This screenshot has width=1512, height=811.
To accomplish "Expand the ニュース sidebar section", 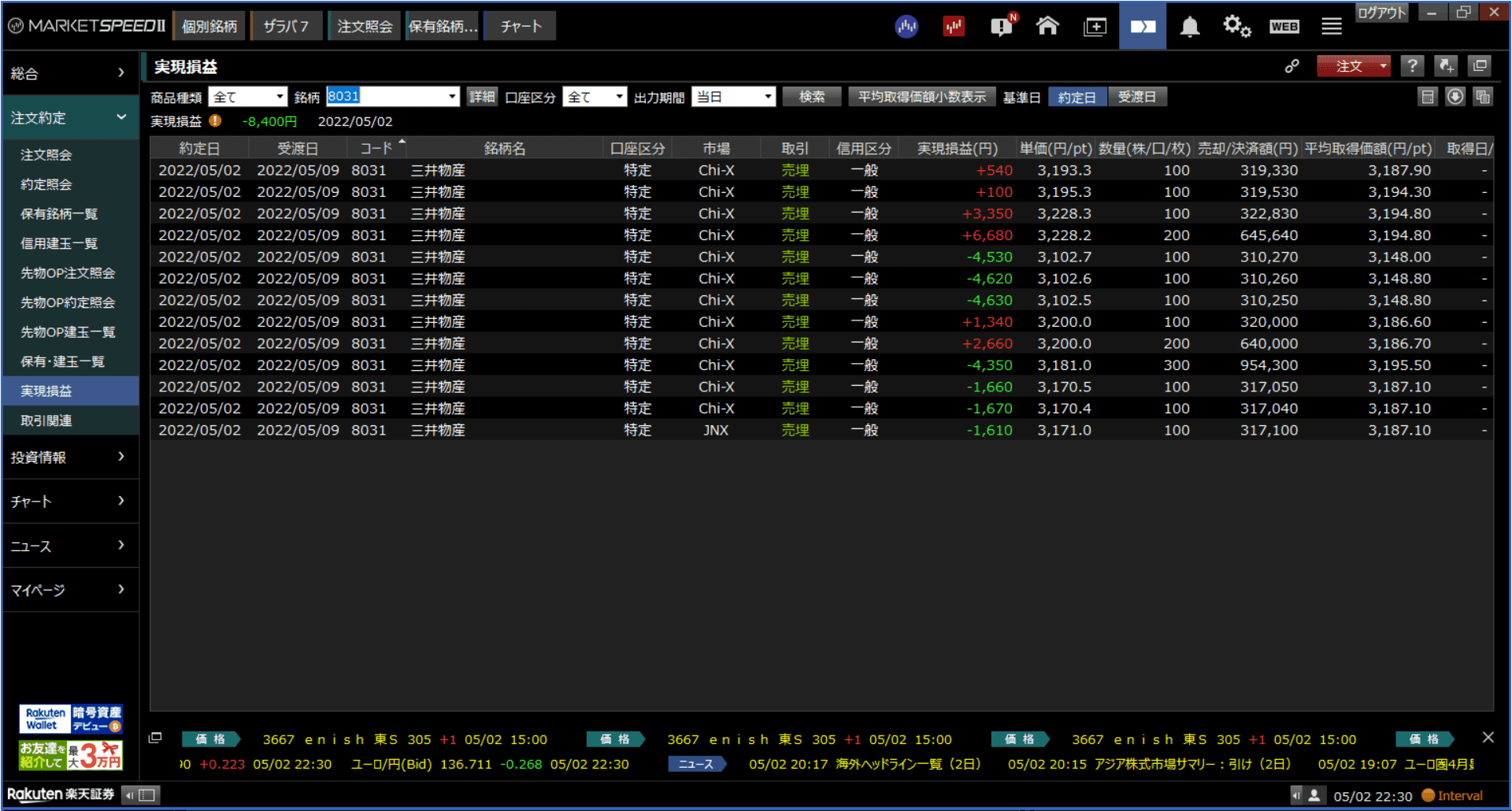I will (70, 546).
